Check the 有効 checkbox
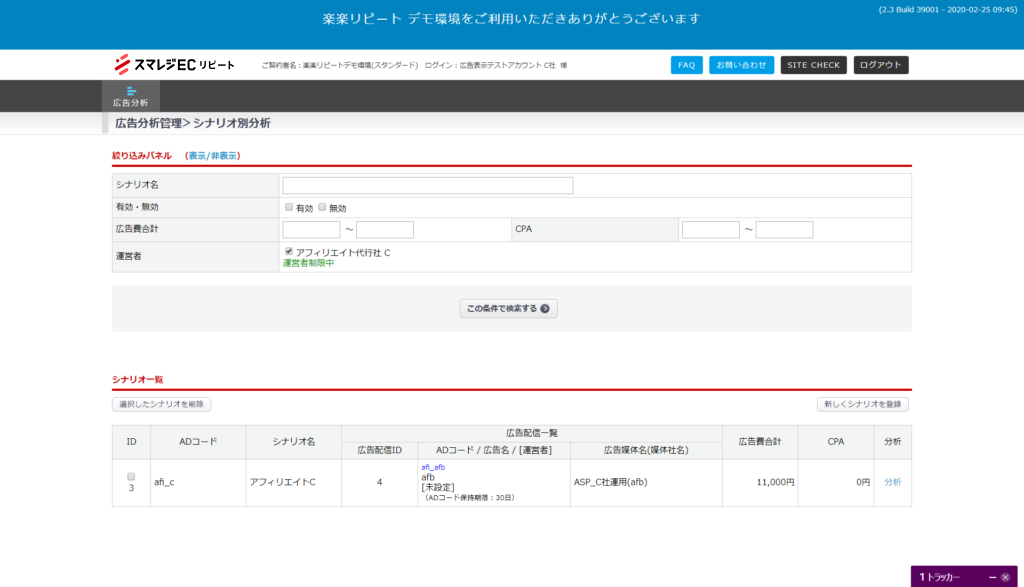This screenshot has width=1024, height=587. coord(289,207)
